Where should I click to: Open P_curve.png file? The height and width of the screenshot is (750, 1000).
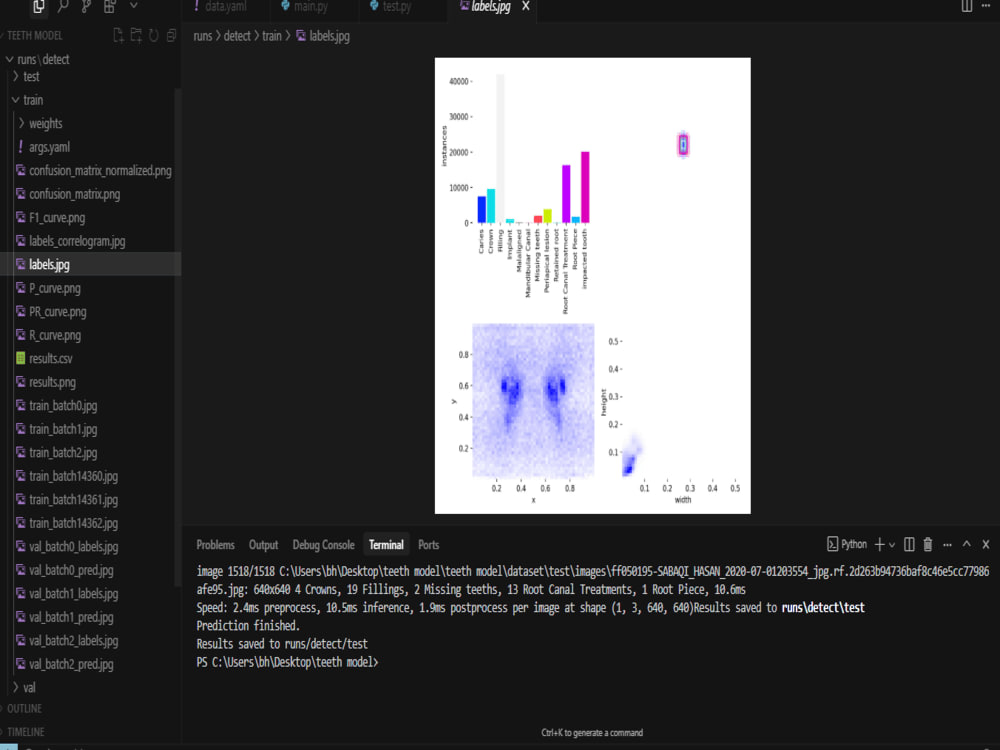pos(55,288)
